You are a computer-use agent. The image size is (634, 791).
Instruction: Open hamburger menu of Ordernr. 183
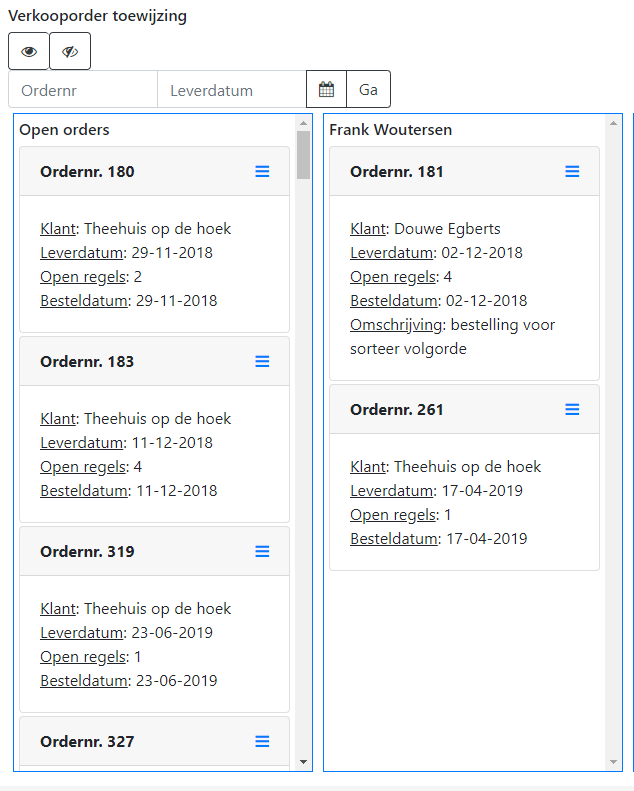tap(262, 362)
